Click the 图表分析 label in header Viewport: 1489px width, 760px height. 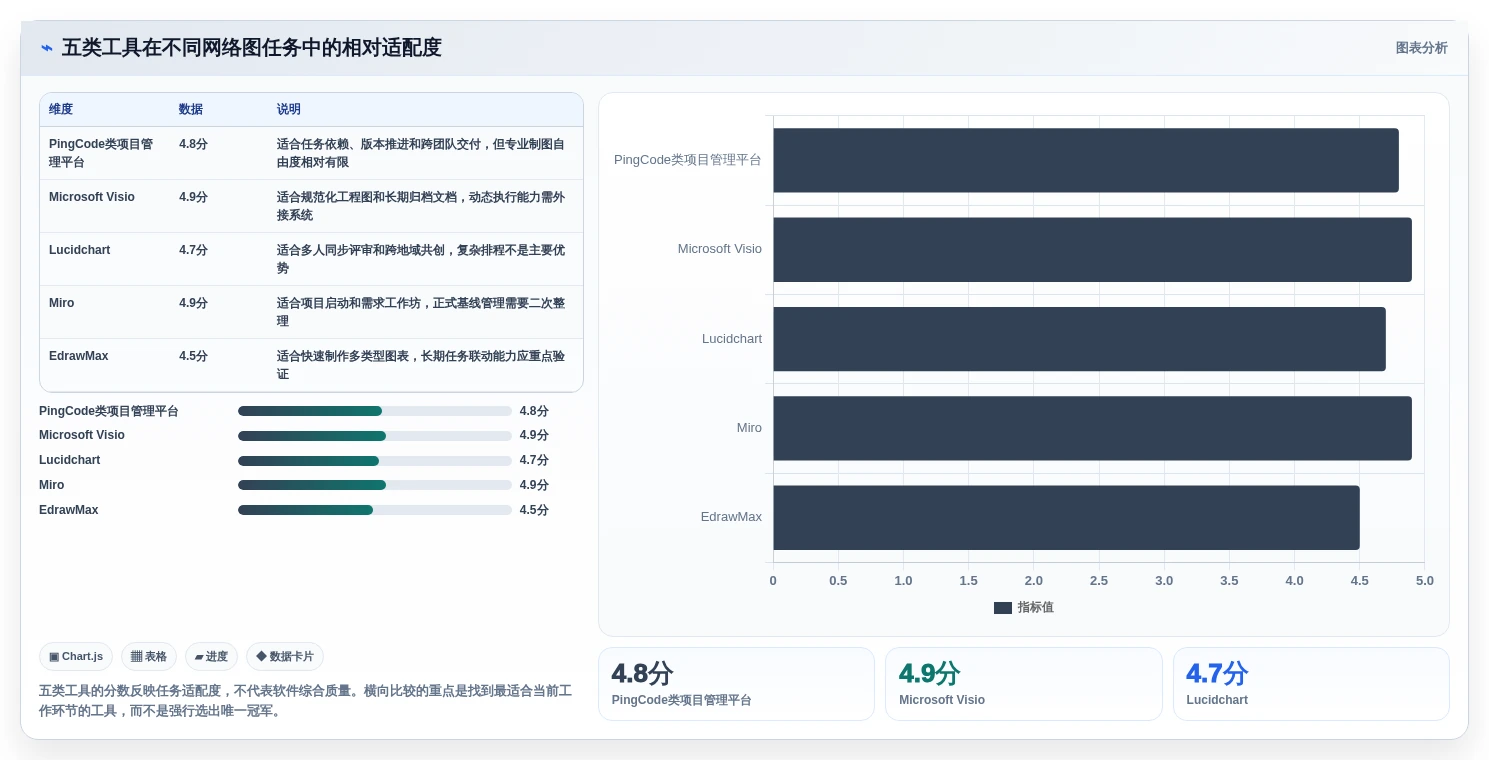(1421, 48)
